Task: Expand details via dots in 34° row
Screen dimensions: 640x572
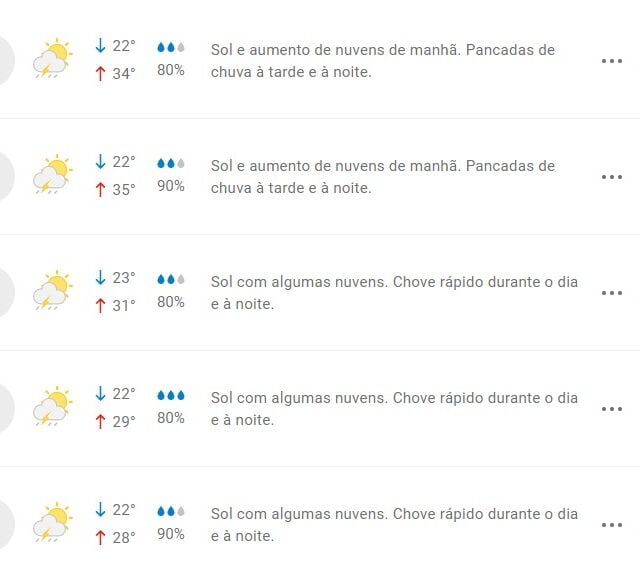Action: click(x=611, y=61)
